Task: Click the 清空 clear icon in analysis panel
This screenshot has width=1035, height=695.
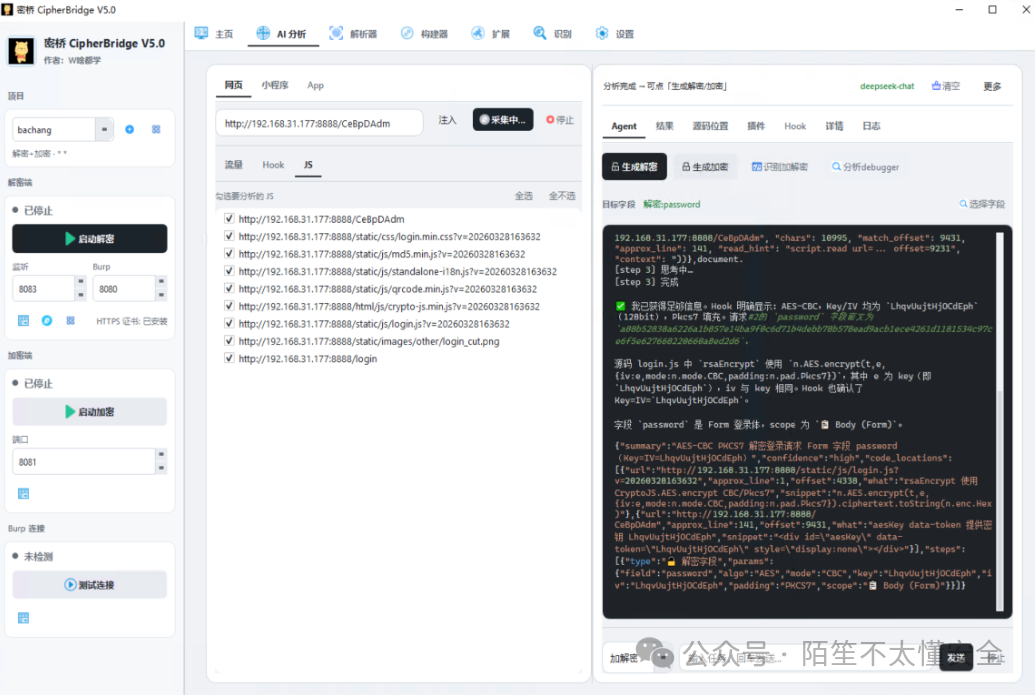Action: (936, 86)
